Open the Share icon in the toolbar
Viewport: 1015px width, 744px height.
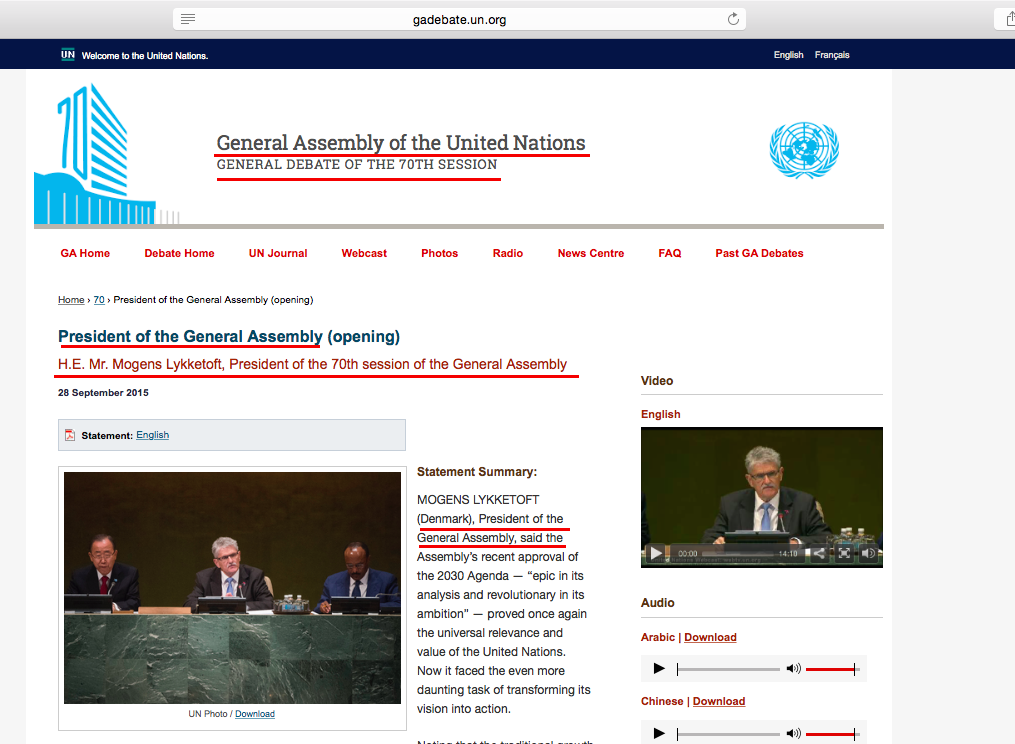[x=1010, y=19]
